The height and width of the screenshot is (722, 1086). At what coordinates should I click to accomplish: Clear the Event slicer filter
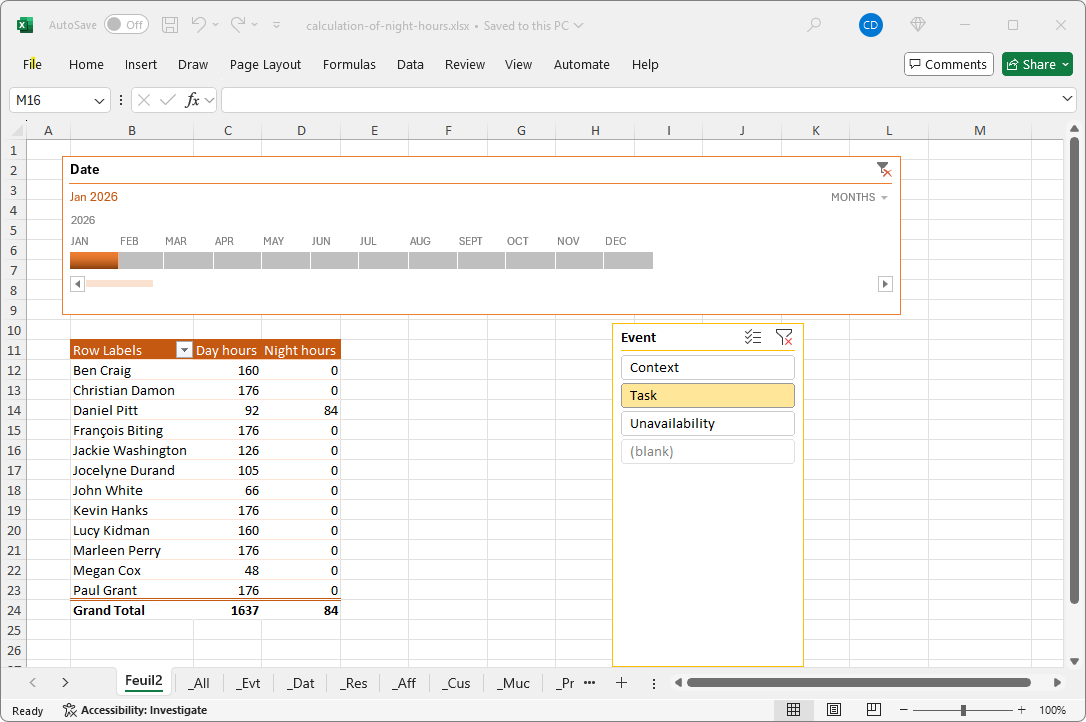coord(784,338)
